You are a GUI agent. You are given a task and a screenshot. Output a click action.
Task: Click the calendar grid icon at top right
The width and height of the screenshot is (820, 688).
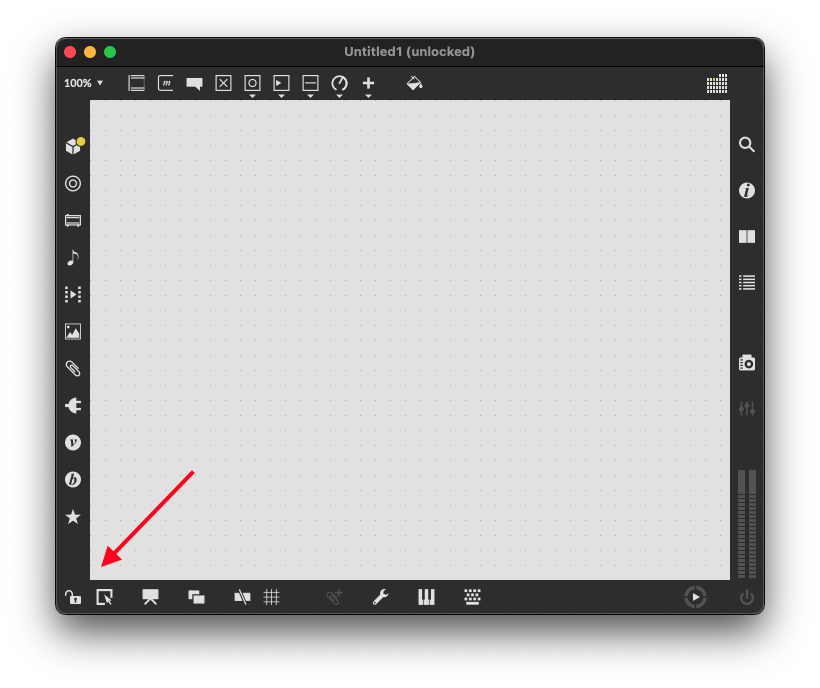[x=716, y=83]
